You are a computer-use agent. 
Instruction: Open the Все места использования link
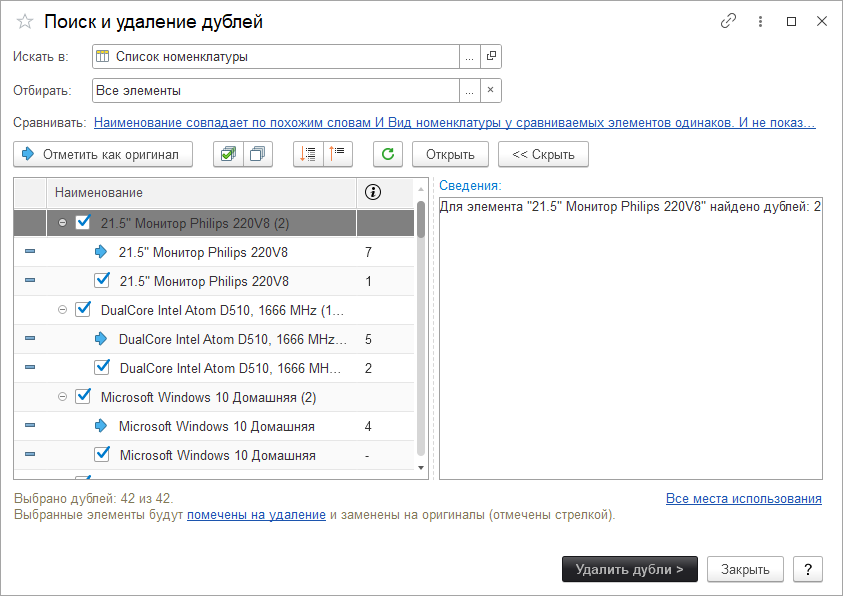point(743,498)
